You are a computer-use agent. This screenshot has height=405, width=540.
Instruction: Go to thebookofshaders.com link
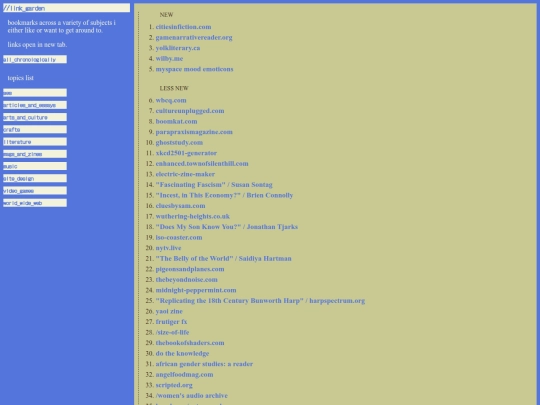(190, 343)
